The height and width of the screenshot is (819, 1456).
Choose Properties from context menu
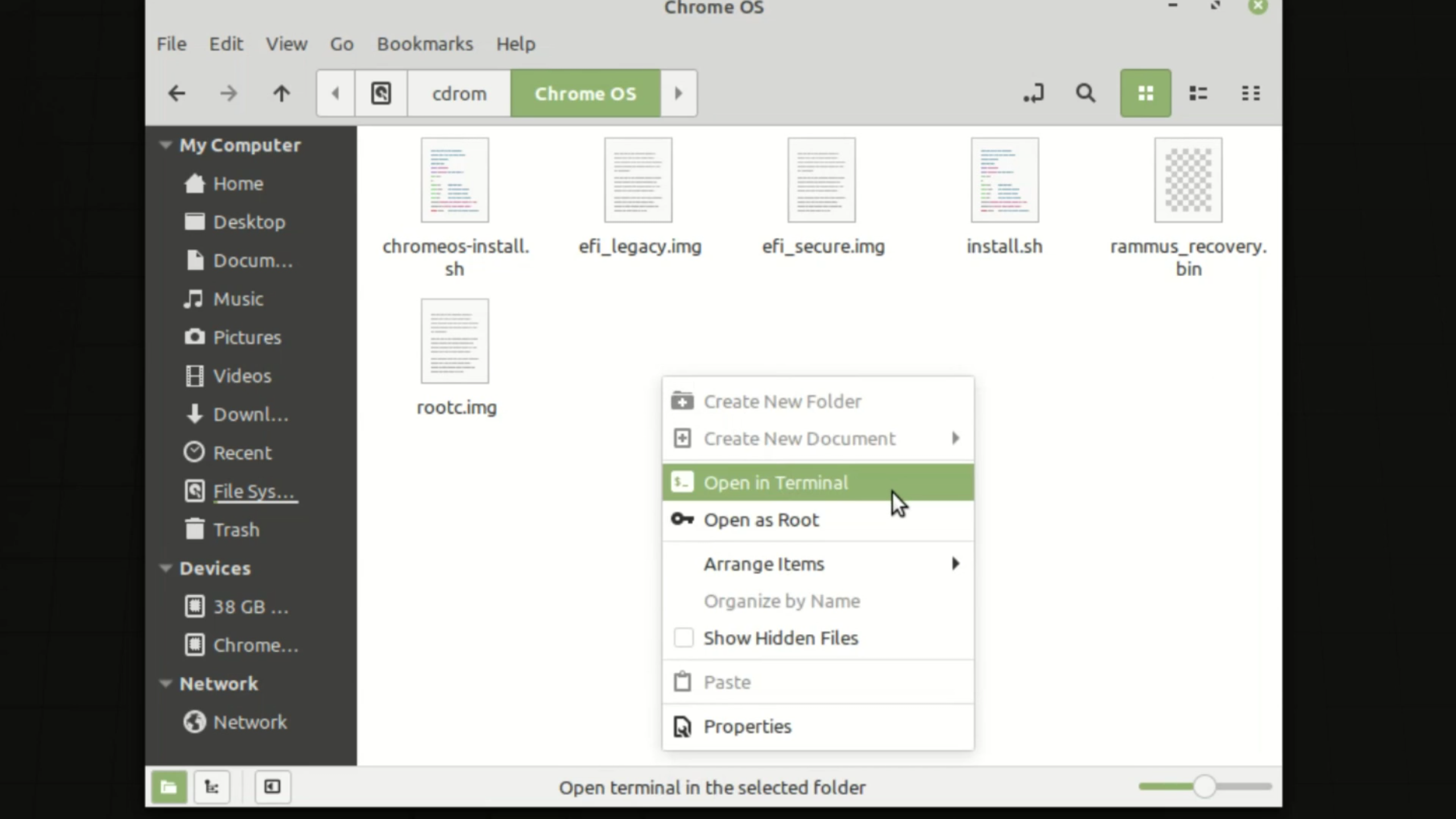pyautogui.click(x=818, y=726)
